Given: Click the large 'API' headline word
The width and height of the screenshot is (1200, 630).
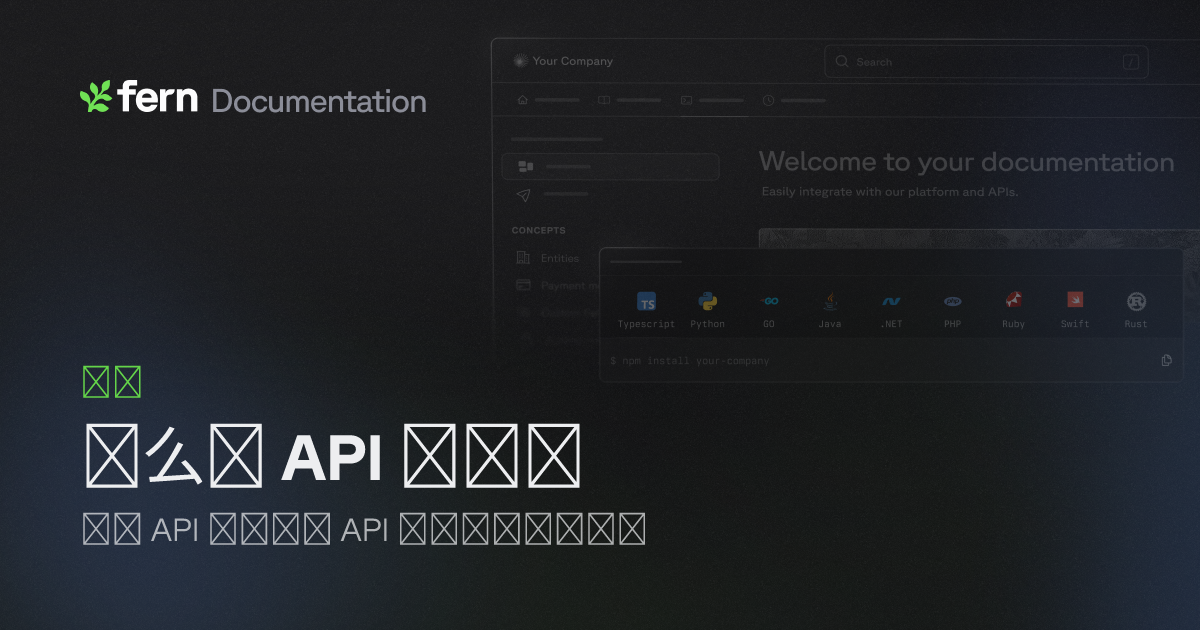Looking at the screenshot, I should pos(332,458).
